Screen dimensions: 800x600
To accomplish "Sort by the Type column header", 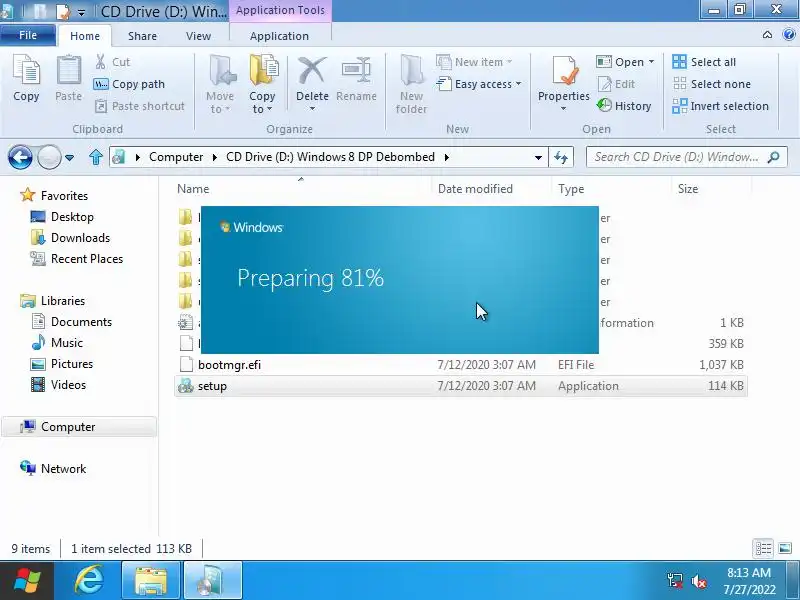I will pyautogui.click(x=571, y=189).
